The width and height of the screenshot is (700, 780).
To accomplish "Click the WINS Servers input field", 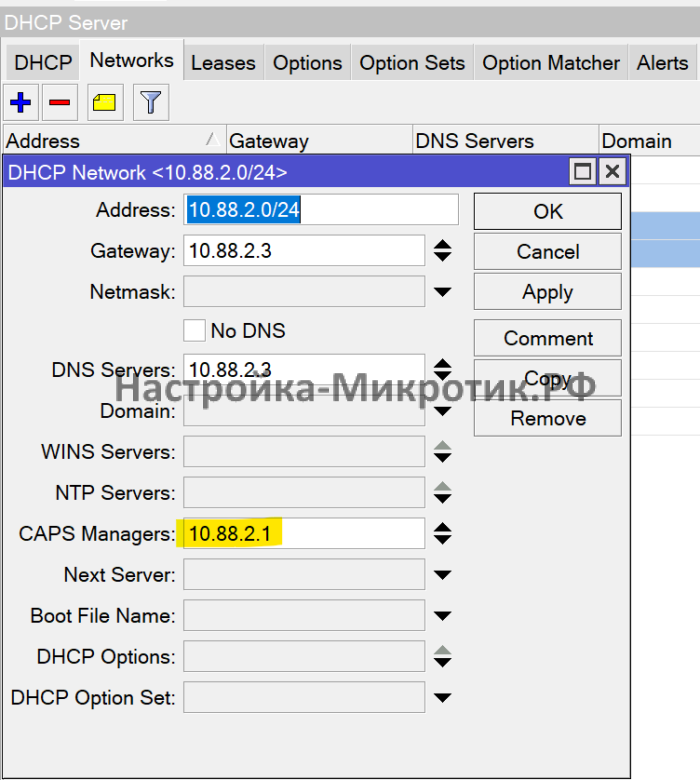I will (x=304, y=452).
